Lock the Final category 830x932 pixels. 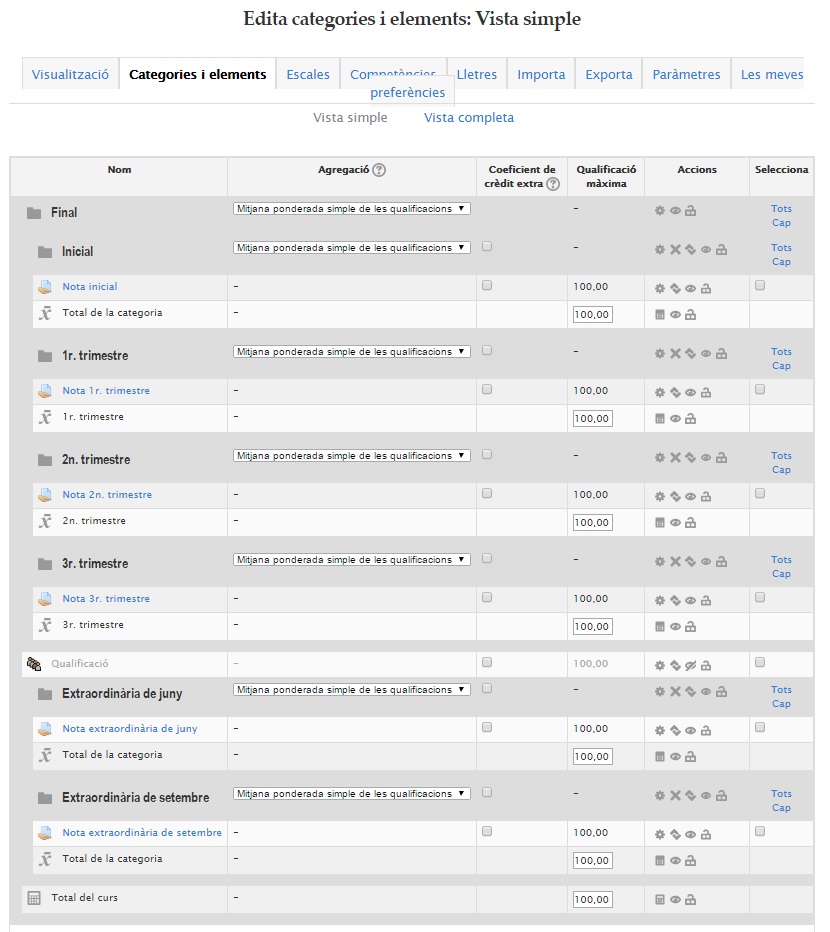click(x=690, y=210)
